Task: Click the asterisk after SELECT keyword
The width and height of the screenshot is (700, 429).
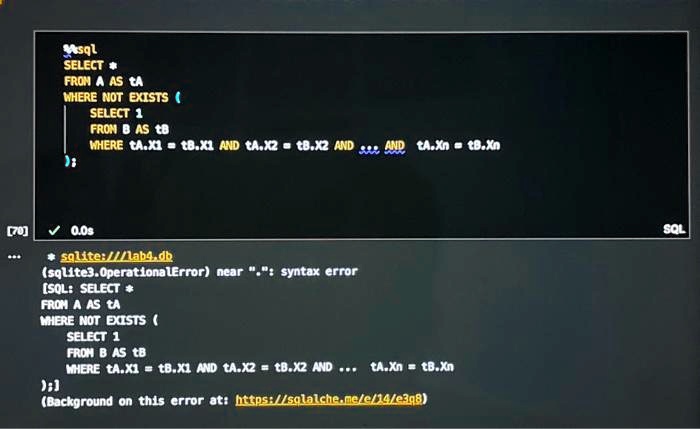Action: 113,66
